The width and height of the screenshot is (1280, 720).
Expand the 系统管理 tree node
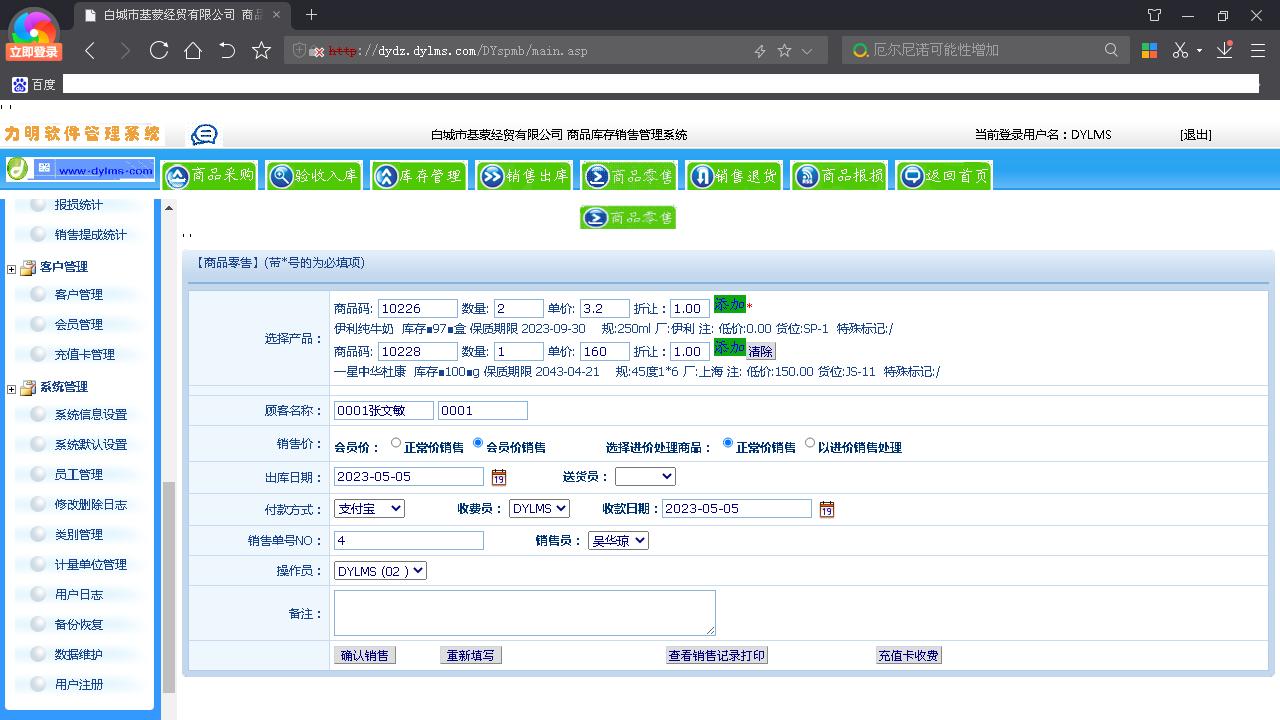point(11,388)
